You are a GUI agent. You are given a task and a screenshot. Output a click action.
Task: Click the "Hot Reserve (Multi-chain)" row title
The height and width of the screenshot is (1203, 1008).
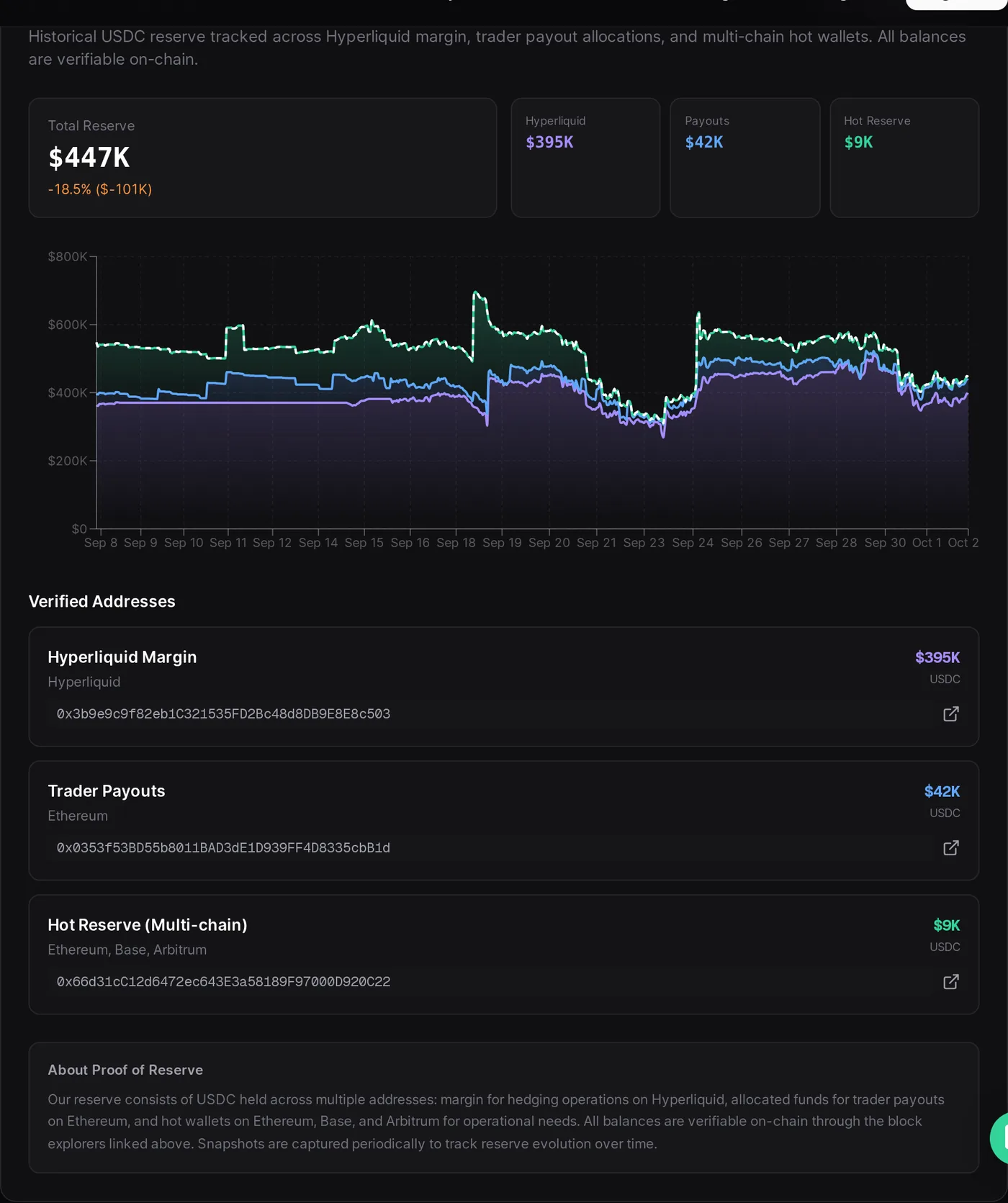click(148, 925)
